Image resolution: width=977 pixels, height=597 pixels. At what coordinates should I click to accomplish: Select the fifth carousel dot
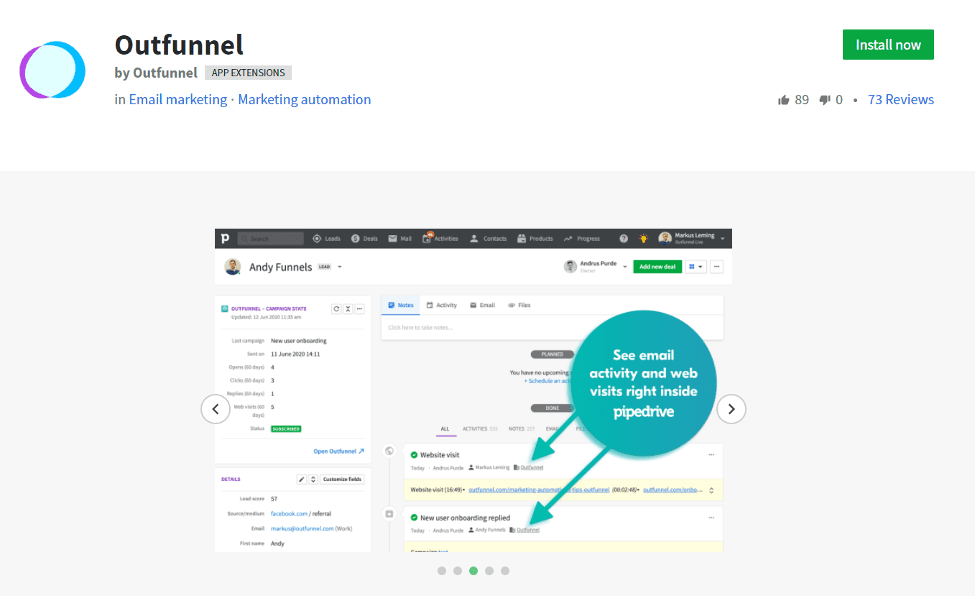(x=505, y=571)
